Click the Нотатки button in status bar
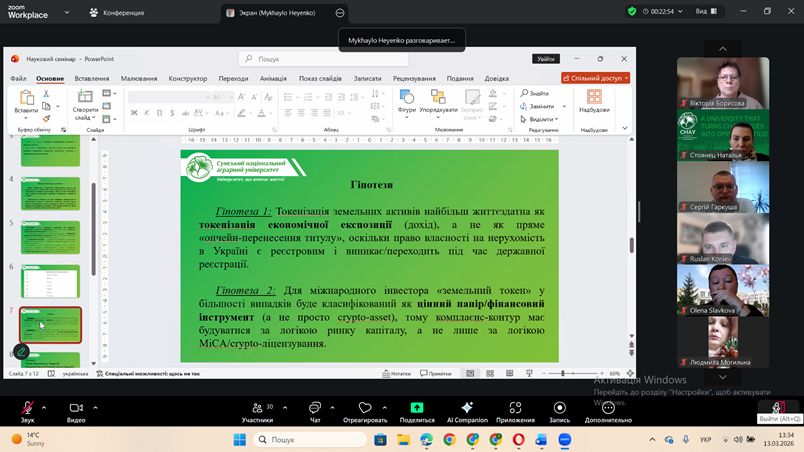The height and width of the screenshot is (452, 804). click(x=397, y=373)
